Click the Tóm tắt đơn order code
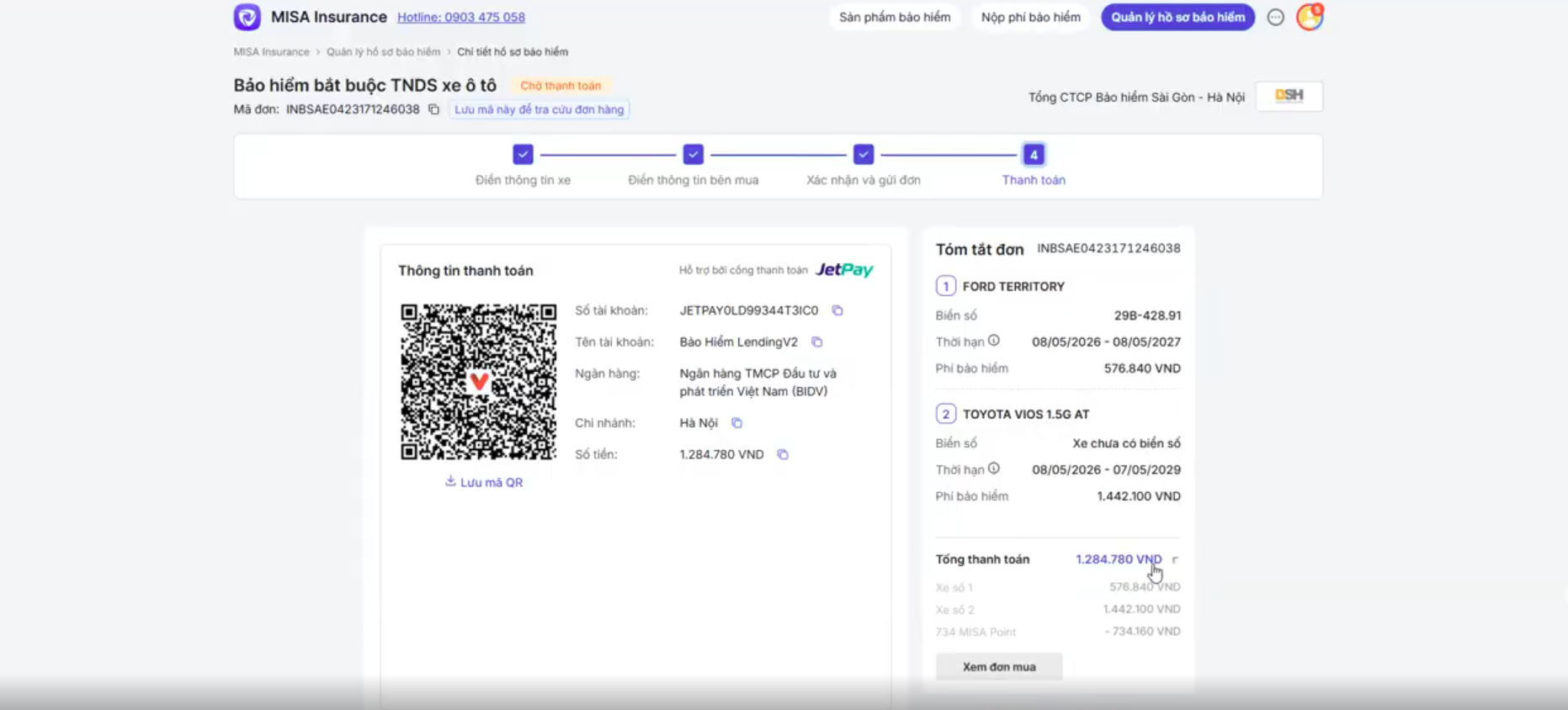The width and height of the screenshot is (1568, 710). coord(1108,248)
